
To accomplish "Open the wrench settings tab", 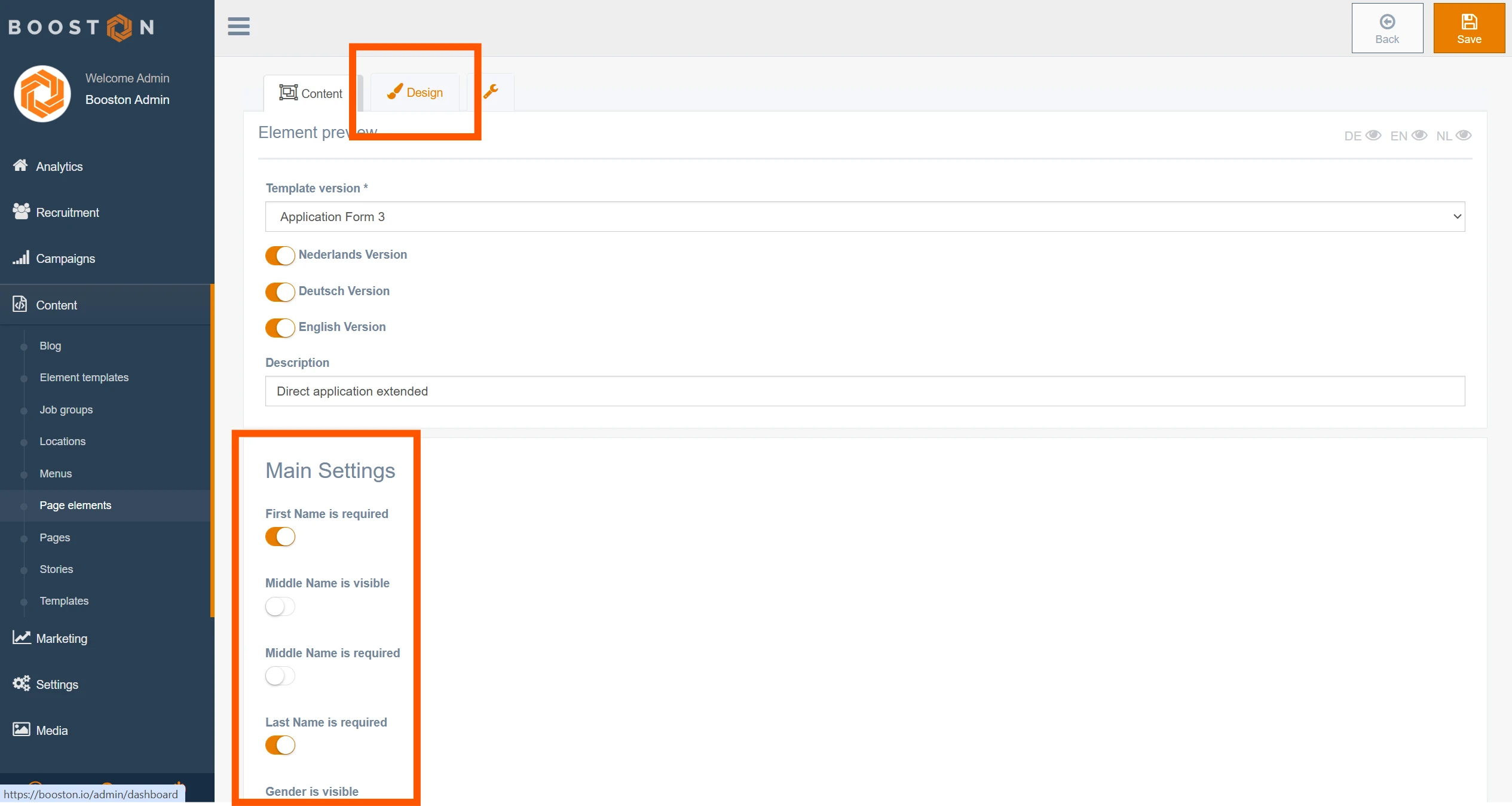I will (491, 91).
